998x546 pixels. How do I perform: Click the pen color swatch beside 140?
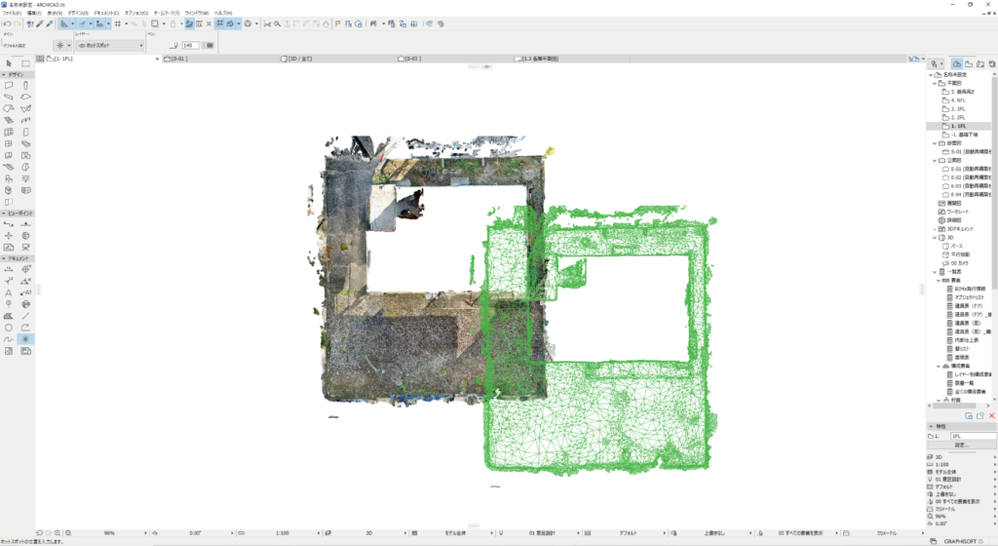[x=207, y=45]
